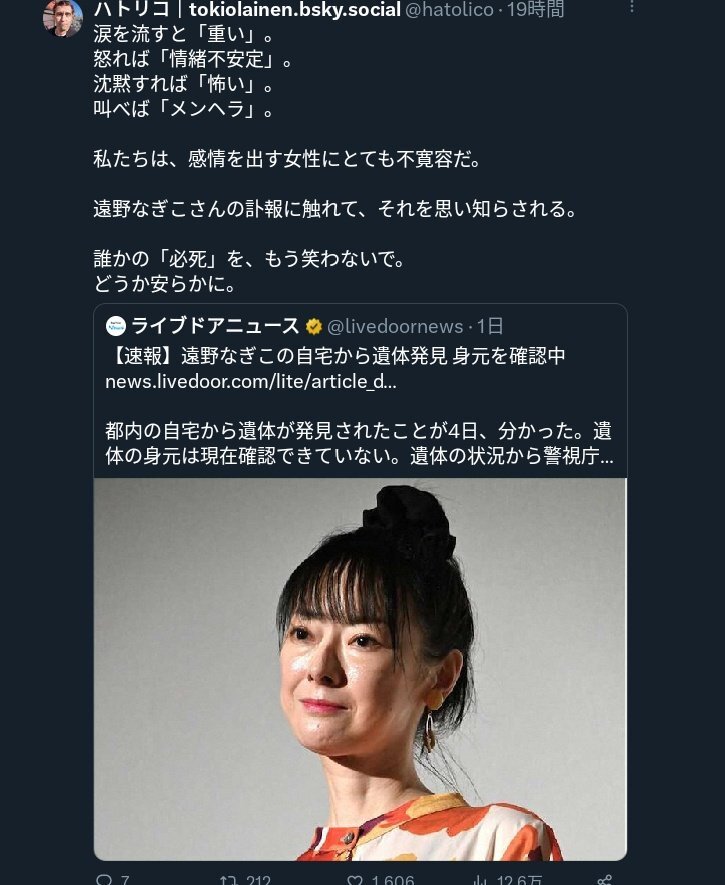Open the @hatolico handle link
Image resolution: width=725 pixels, height=885 pixels.
click(449, 10)
